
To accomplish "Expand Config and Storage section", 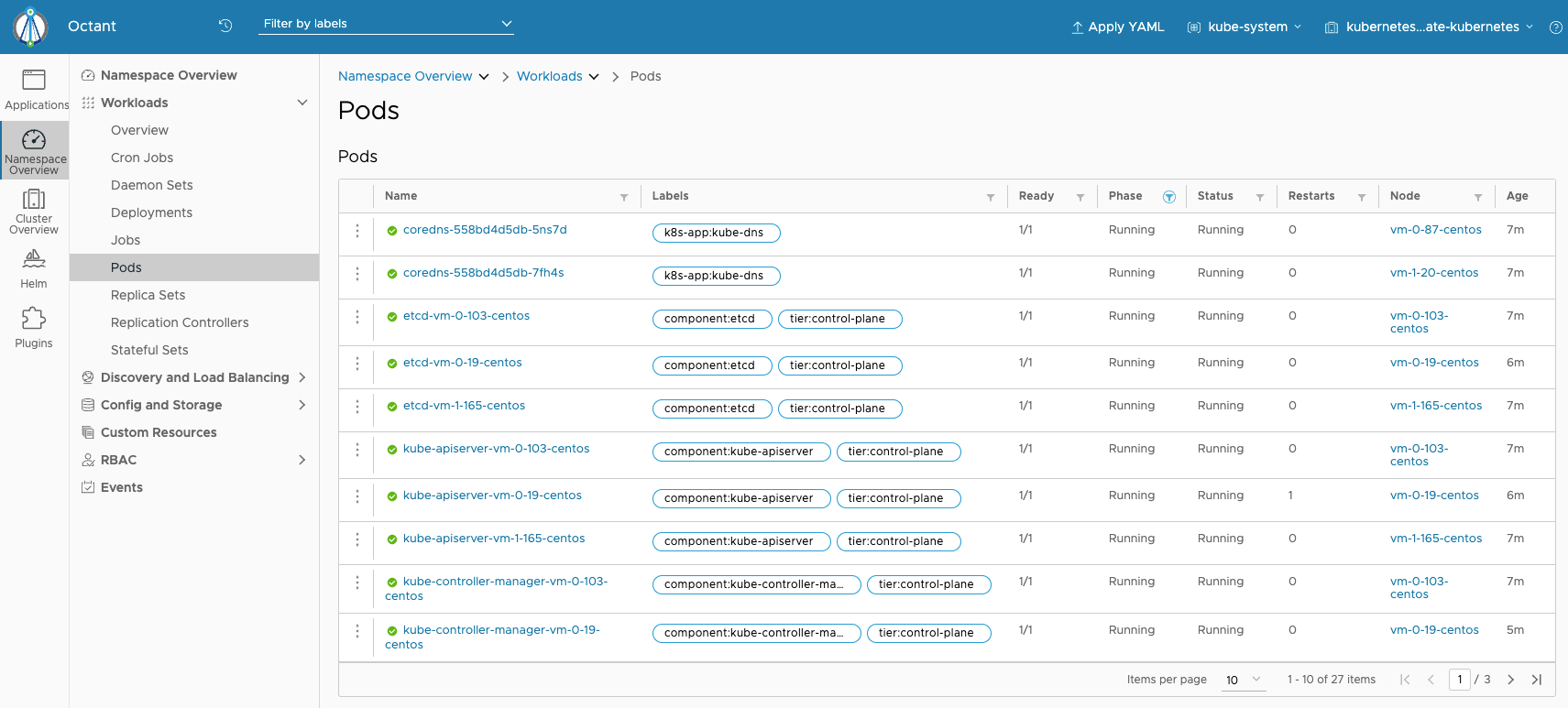I will click(302, 405).
